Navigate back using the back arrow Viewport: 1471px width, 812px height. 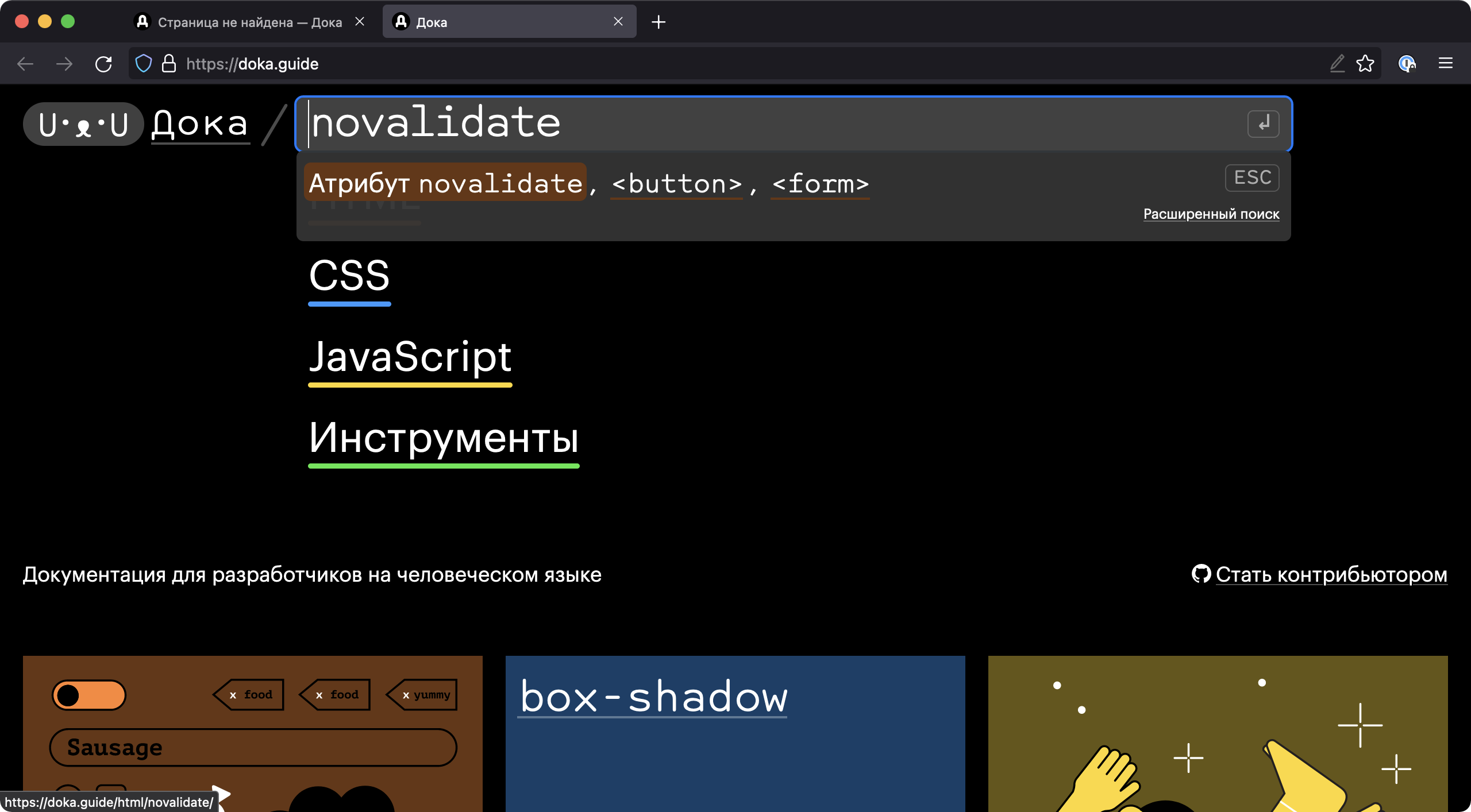[x=25, y=64]
